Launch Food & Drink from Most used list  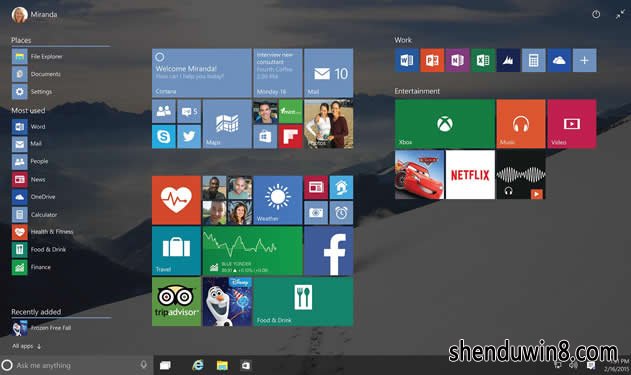pyautogui.click(x=39, y=250)
